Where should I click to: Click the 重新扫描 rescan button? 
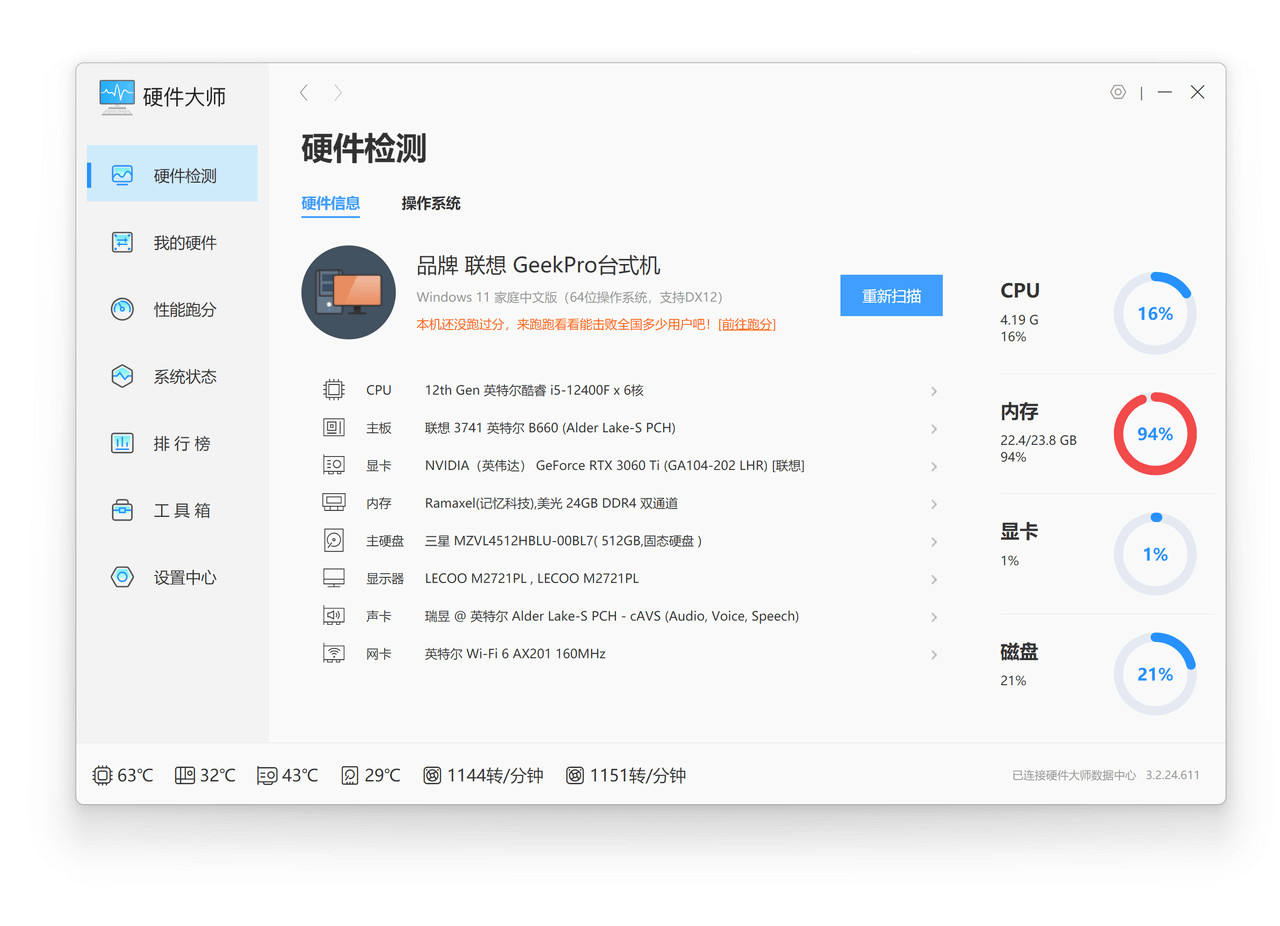891,296
